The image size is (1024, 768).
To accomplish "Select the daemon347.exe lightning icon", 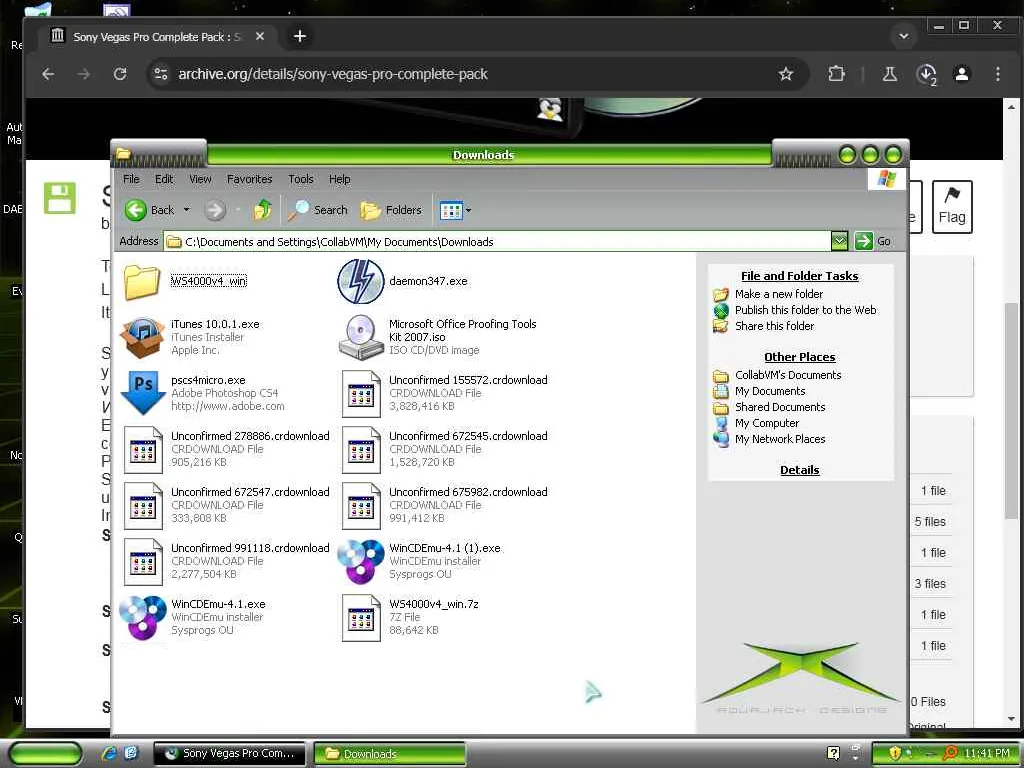I will (x=360, y=281).
